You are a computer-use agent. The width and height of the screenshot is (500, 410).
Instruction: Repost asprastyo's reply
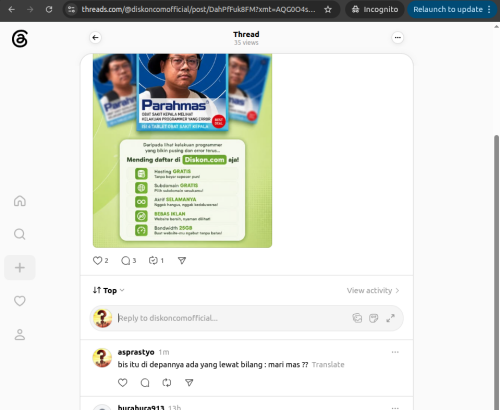tap(167, 383)
